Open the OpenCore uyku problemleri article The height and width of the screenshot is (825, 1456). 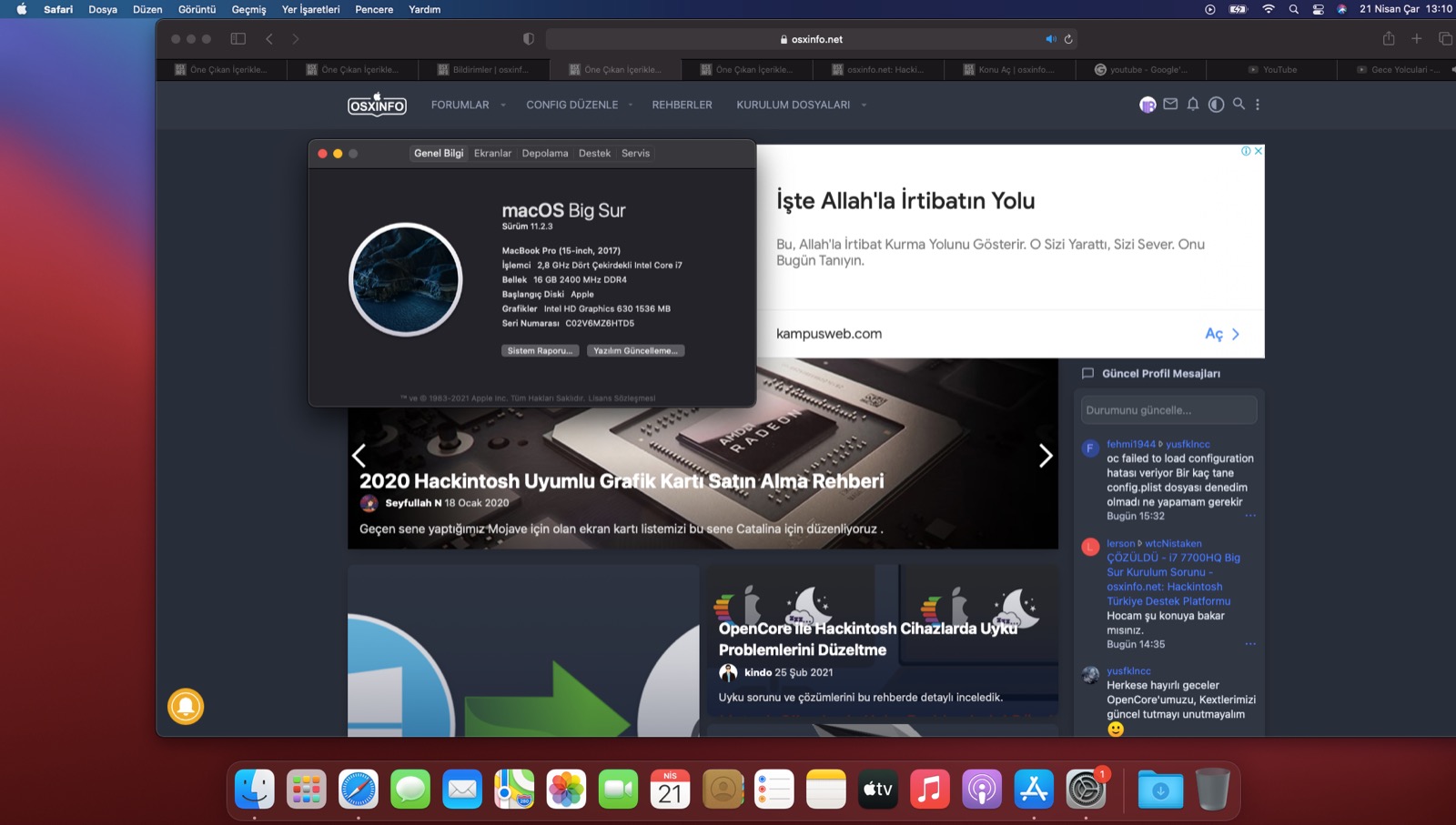click(868, 639)
